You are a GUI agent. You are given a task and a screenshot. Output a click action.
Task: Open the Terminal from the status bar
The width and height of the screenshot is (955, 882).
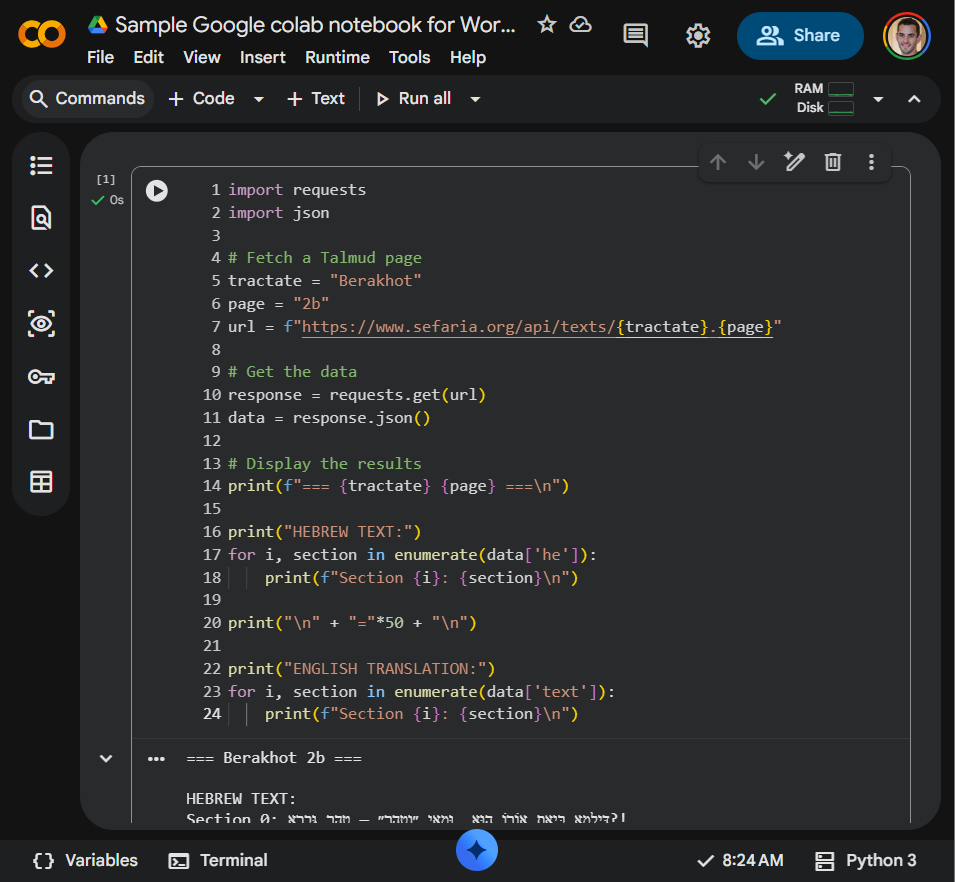pos(218,860)
